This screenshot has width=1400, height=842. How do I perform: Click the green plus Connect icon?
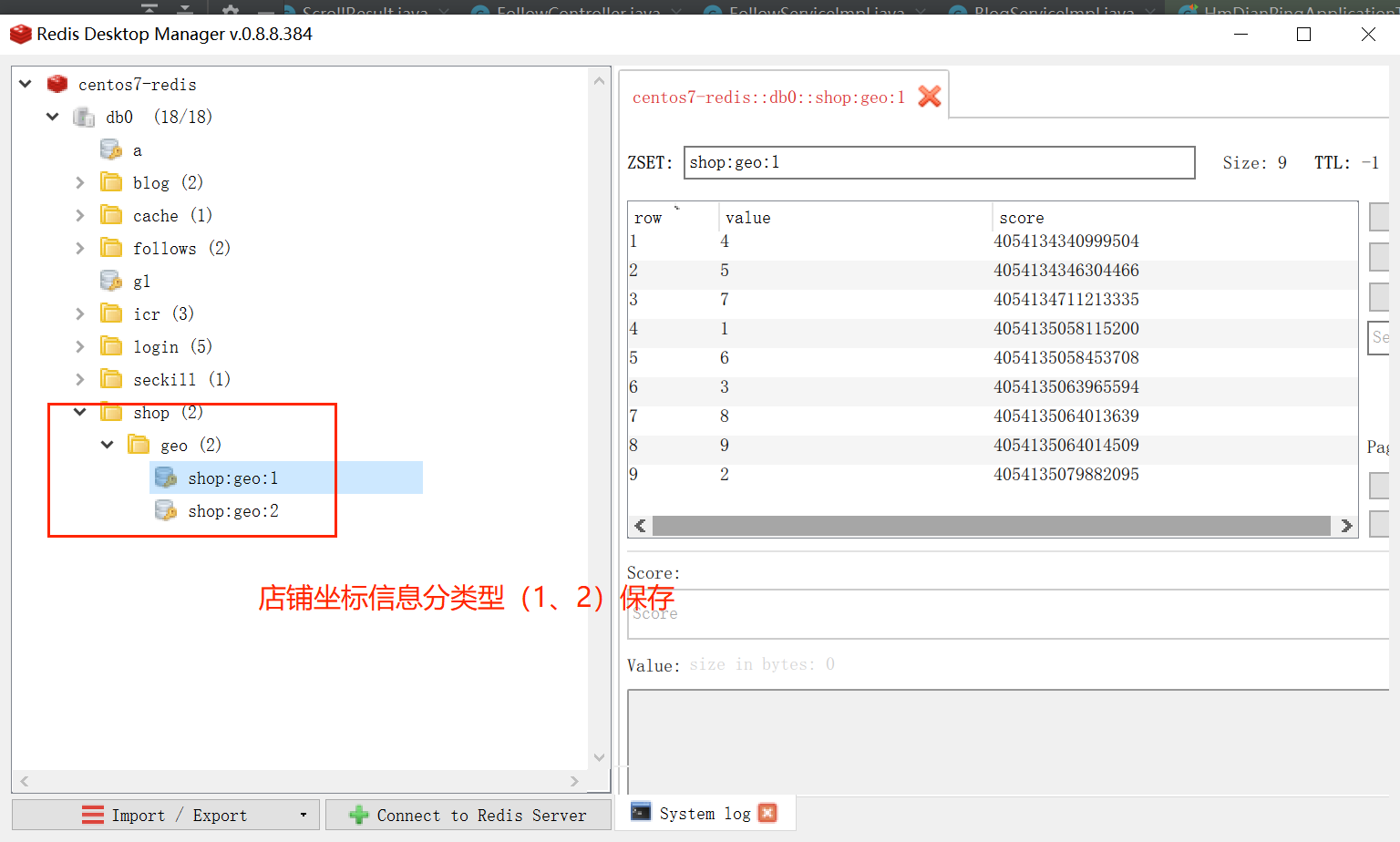click(359, 815)
